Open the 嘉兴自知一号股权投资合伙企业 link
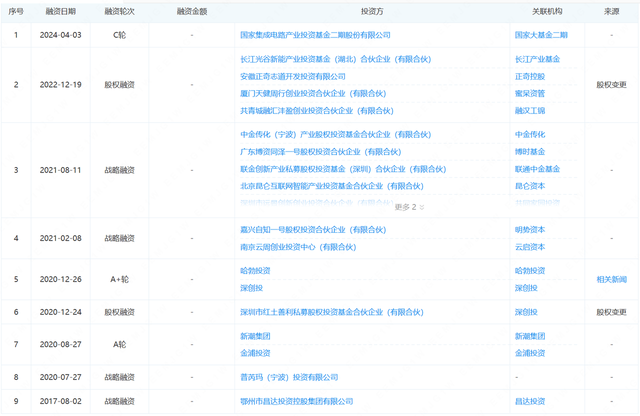640x416 pixels. pos(313,230)
